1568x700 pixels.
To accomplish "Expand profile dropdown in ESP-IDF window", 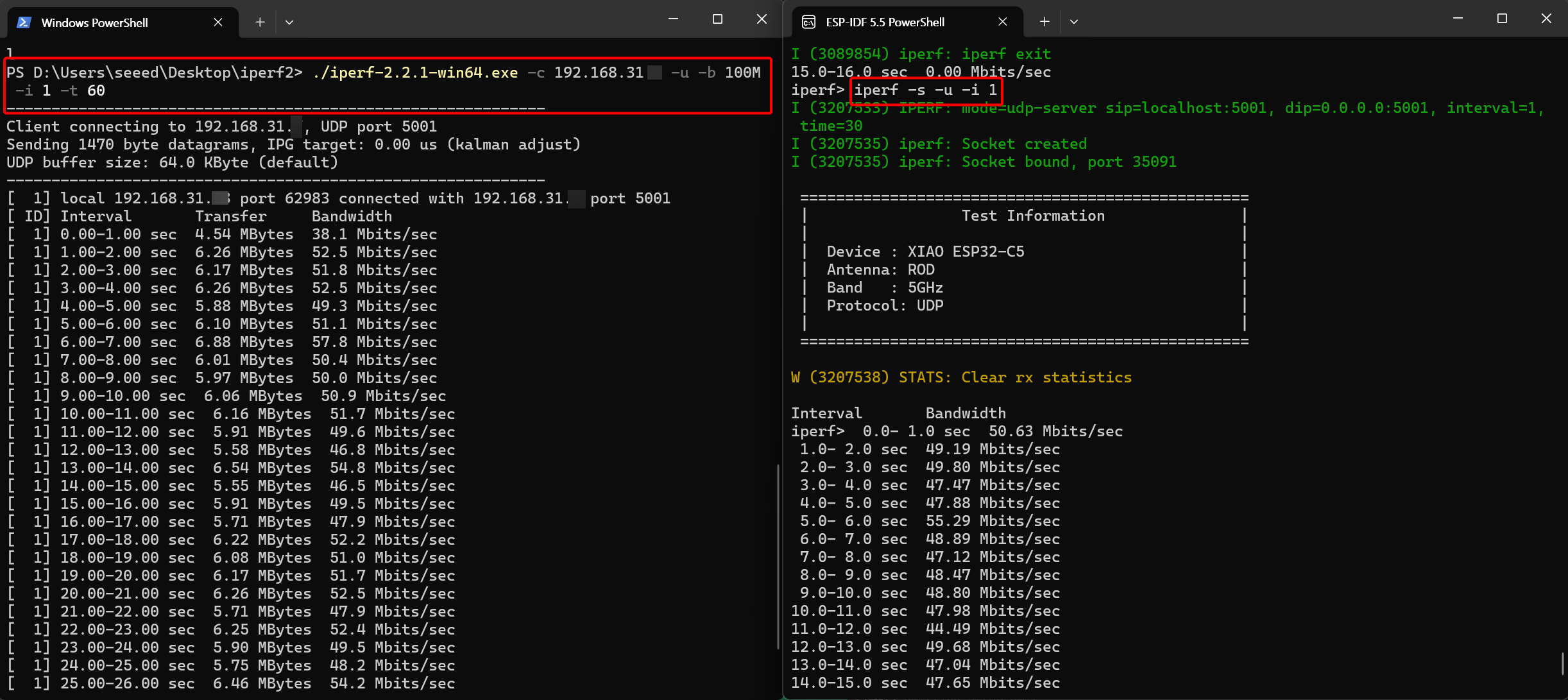I will [1074, 22].
